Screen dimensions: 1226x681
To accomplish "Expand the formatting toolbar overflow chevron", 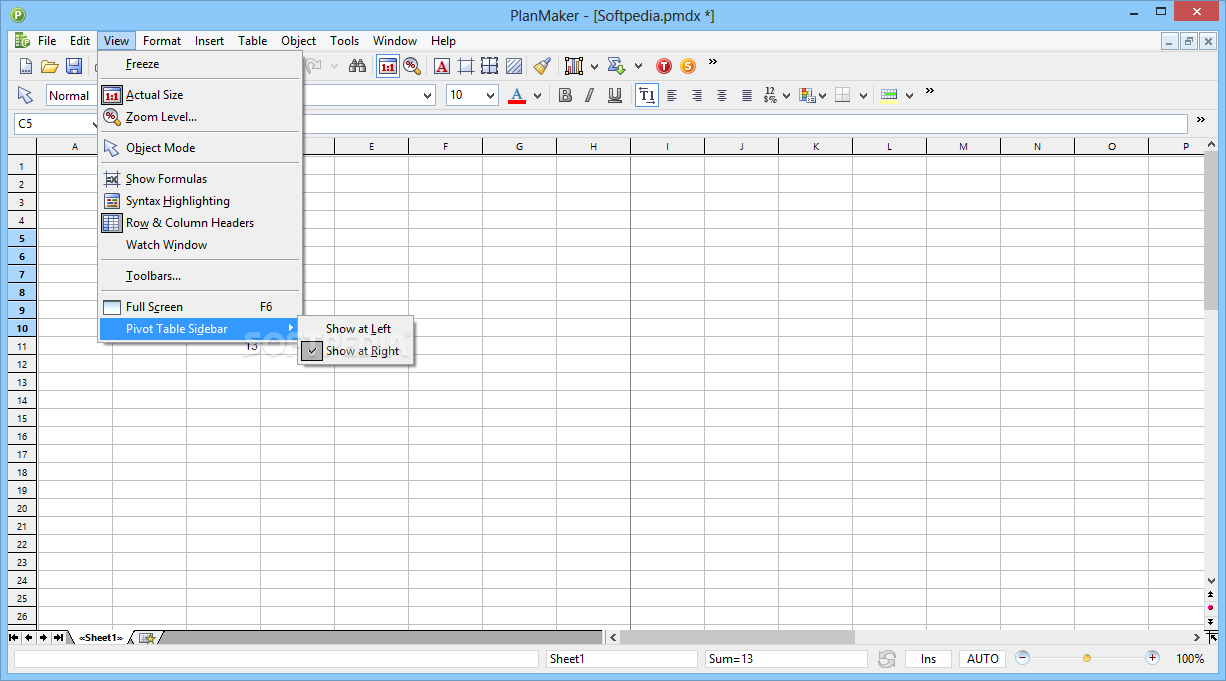I will (x=929, y=91).
